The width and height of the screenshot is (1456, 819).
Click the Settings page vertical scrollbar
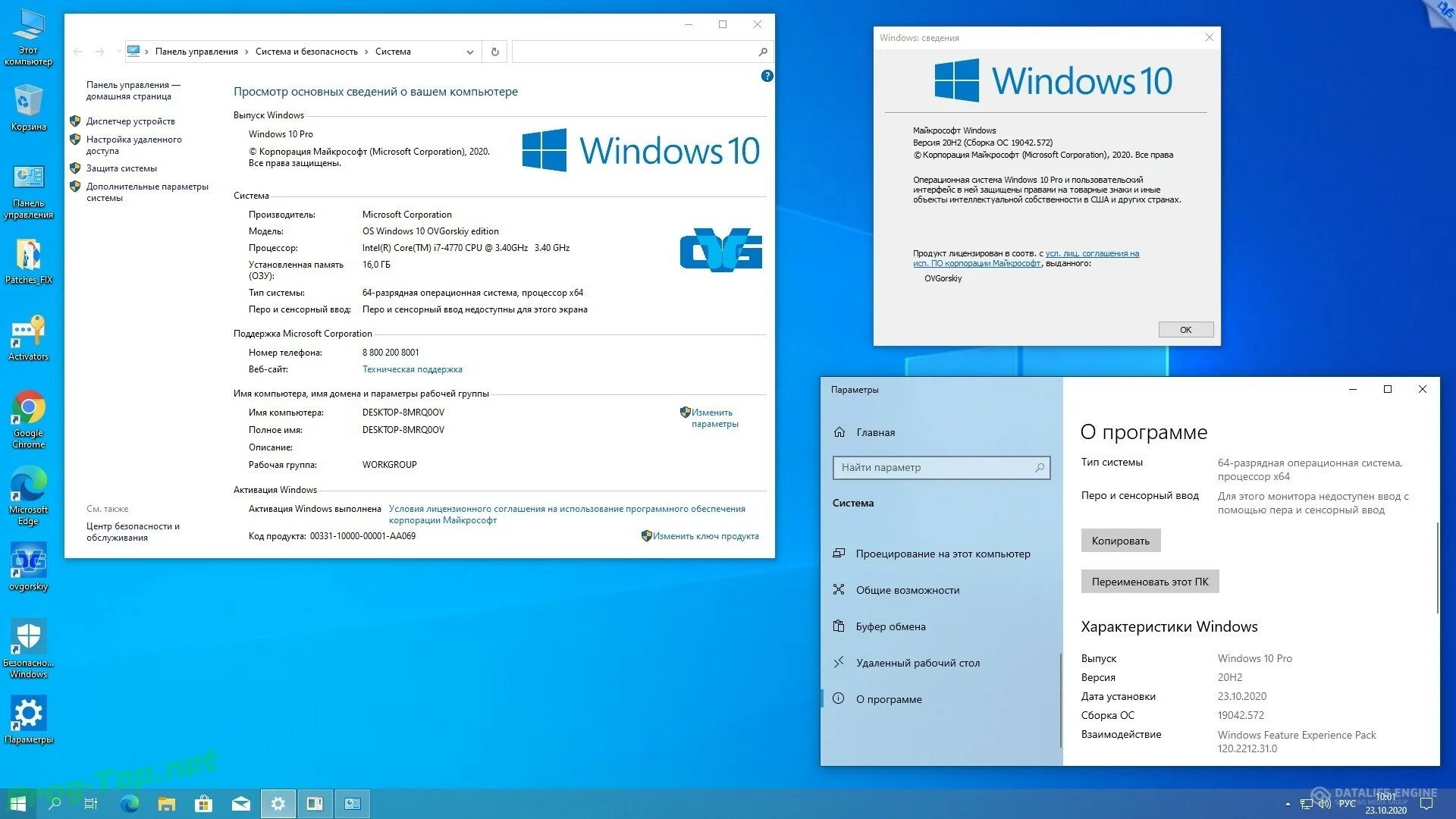1437,569
